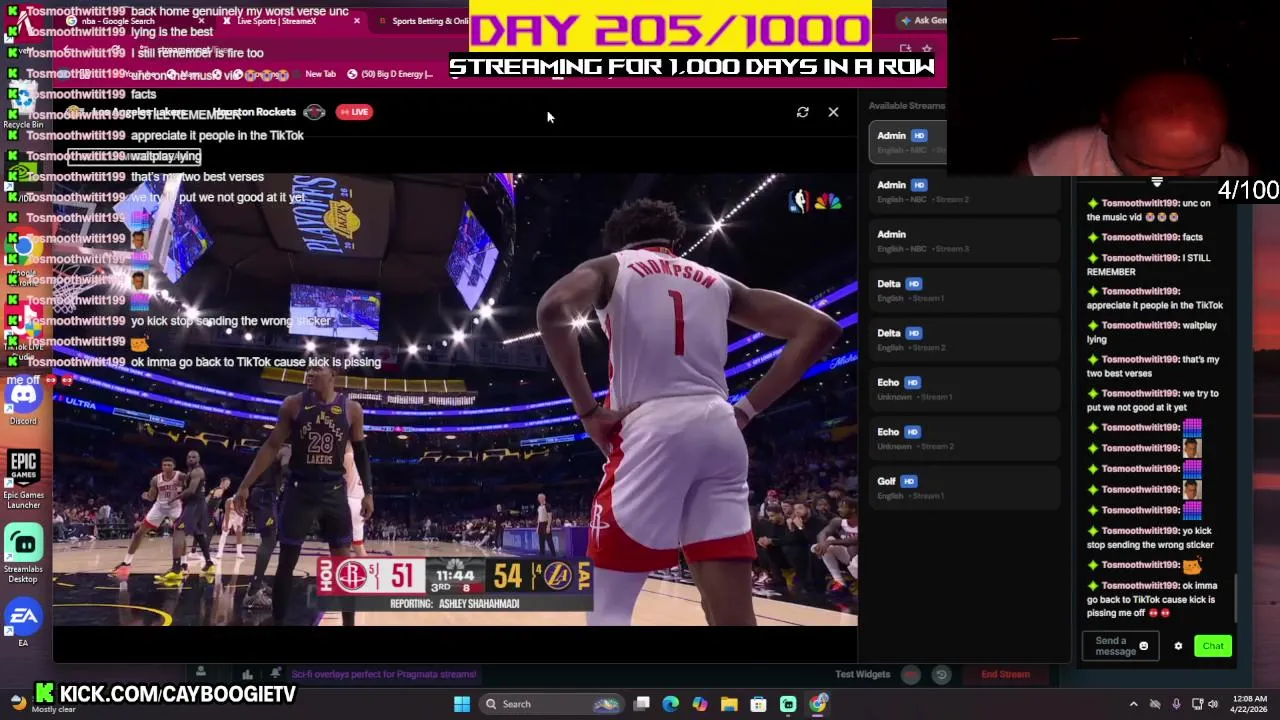The image size is (1280, 720).
Task: Show hidden system tray icons
Action: click(1133, 704)
